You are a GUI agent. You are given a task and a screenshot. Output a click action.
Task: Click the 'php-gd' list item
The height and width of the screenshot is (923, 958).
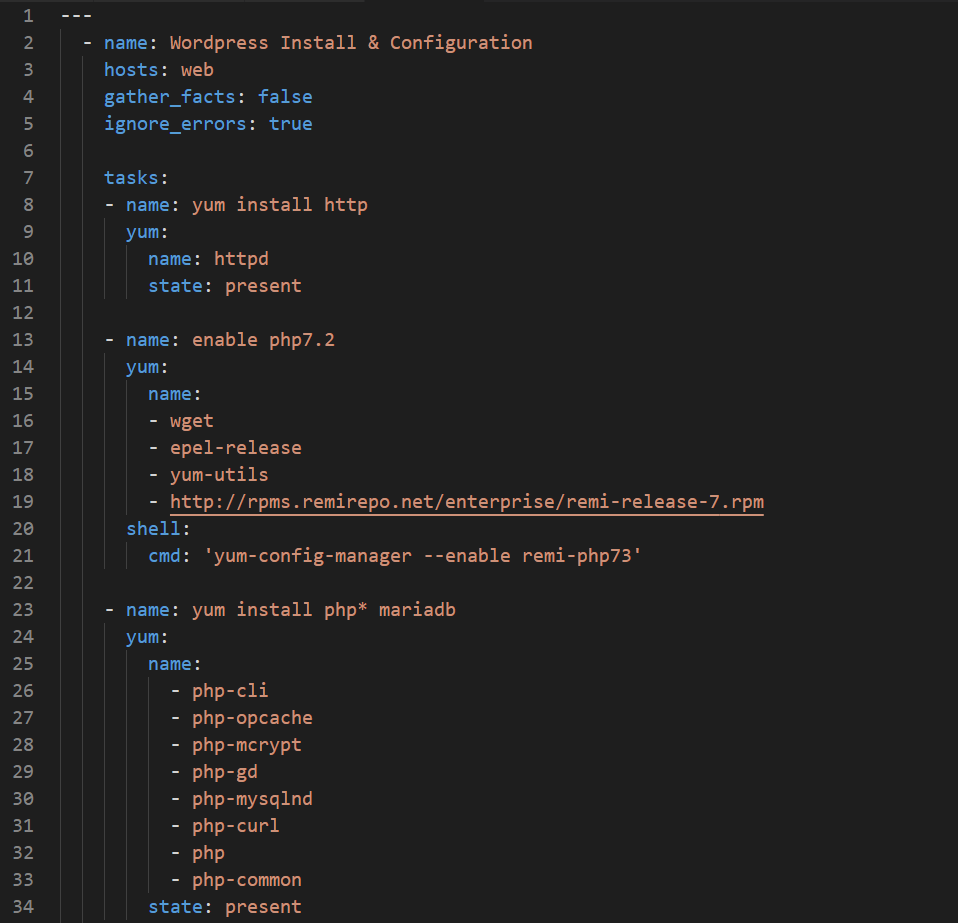click(225, 772)
